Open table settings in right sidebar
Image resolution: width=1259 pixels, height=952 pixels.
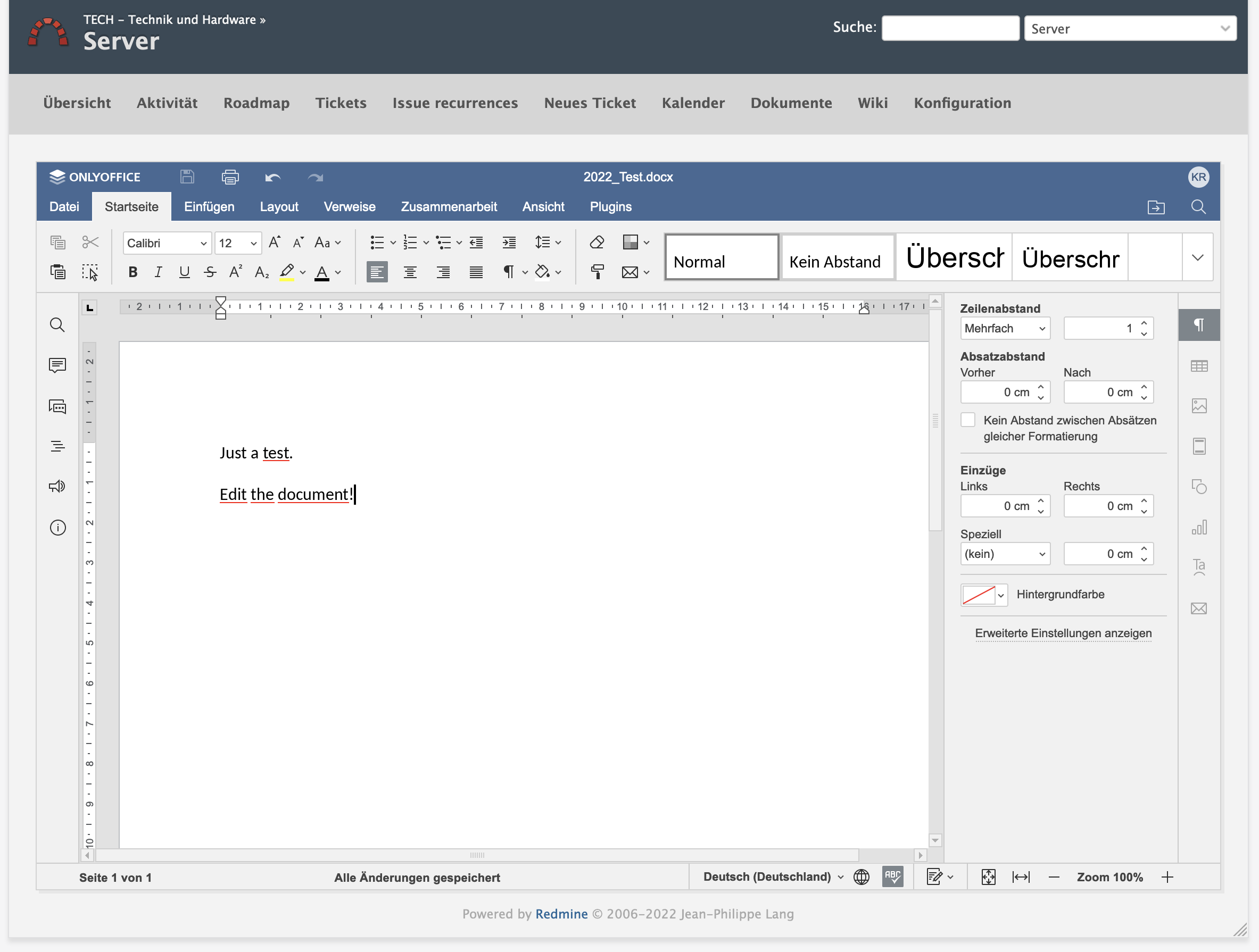point(1199,366)
